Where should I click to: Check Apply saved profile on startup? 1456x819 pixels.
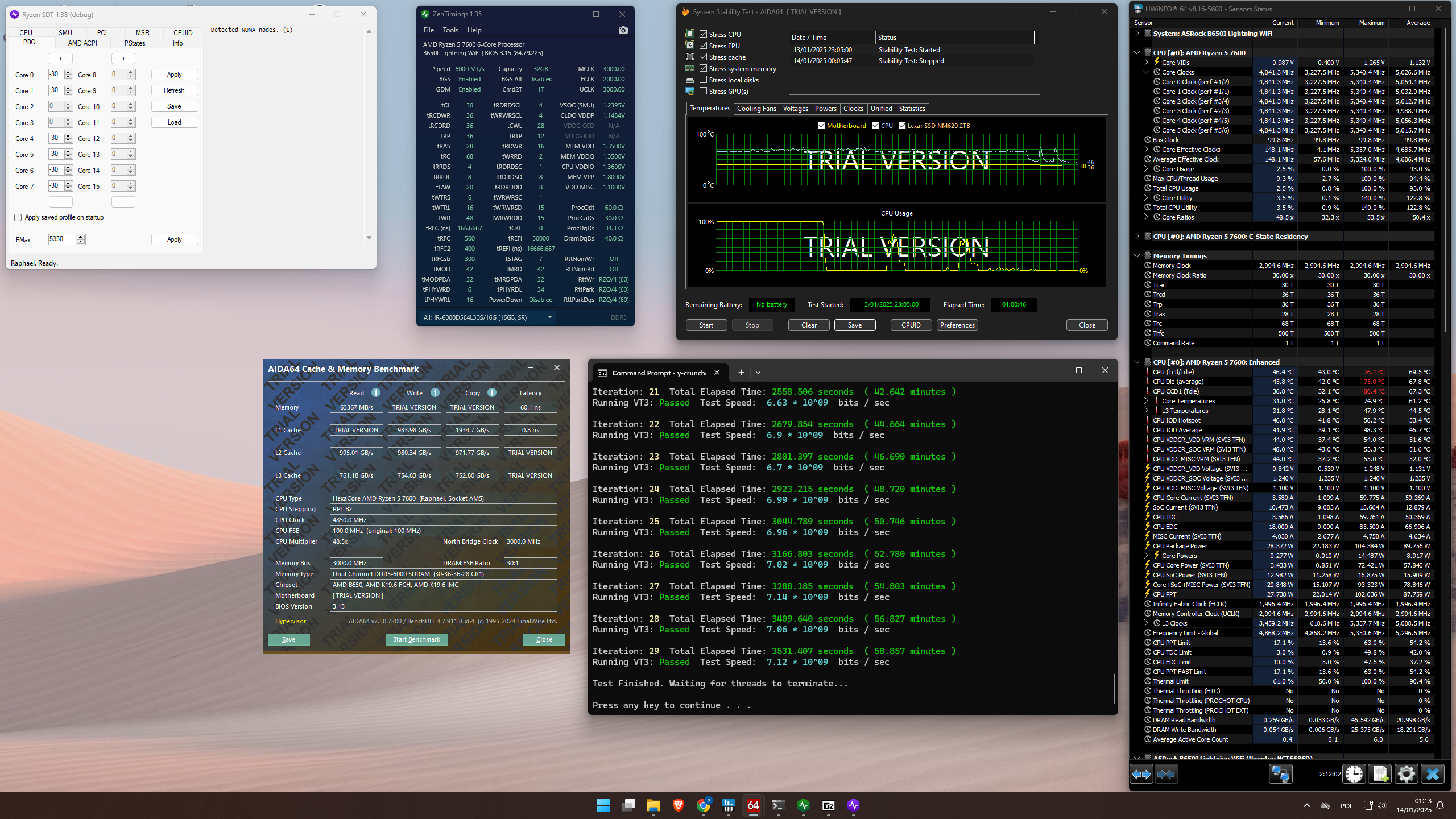point(18,217)
